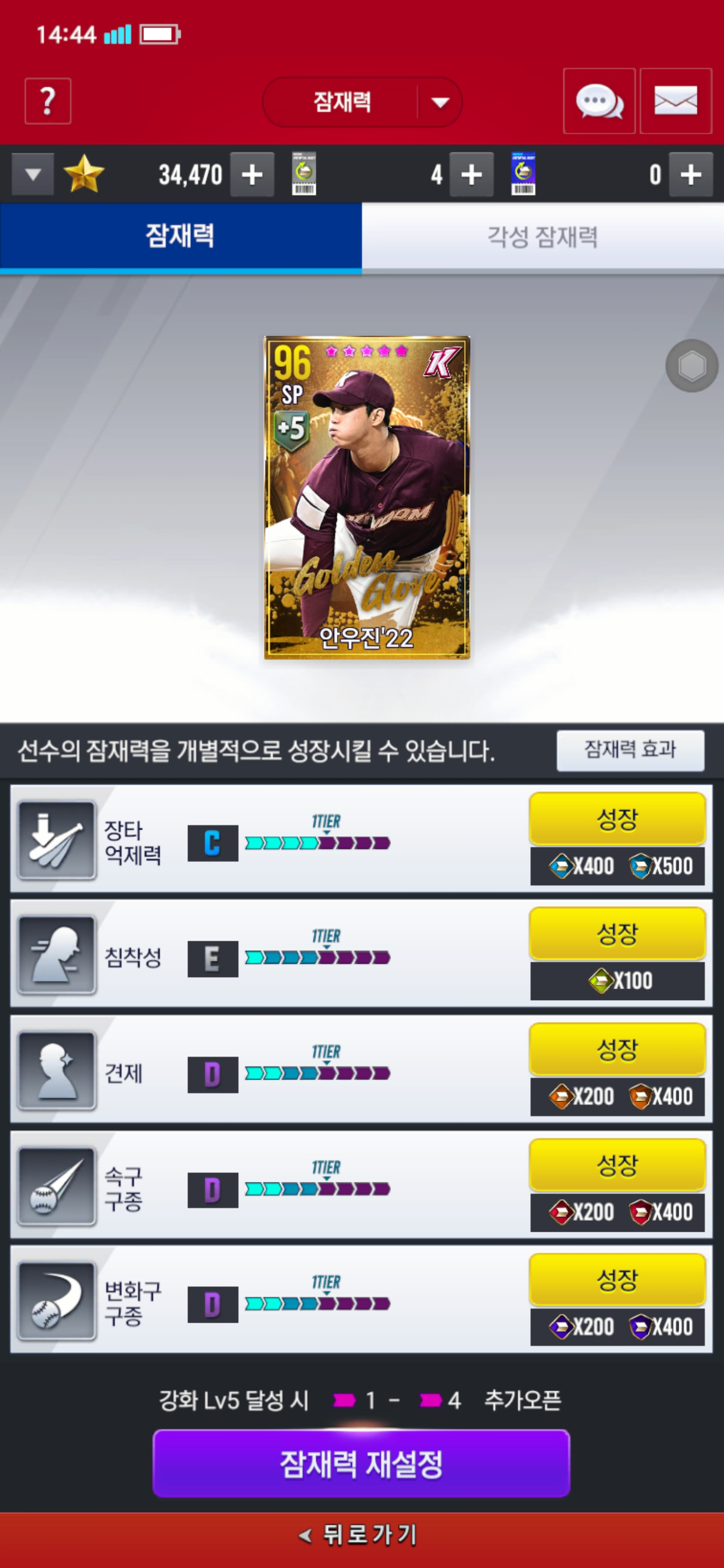Tap the 침착성 head profile icon
This screenshot has height=1568, width=724.
point(57,954)
